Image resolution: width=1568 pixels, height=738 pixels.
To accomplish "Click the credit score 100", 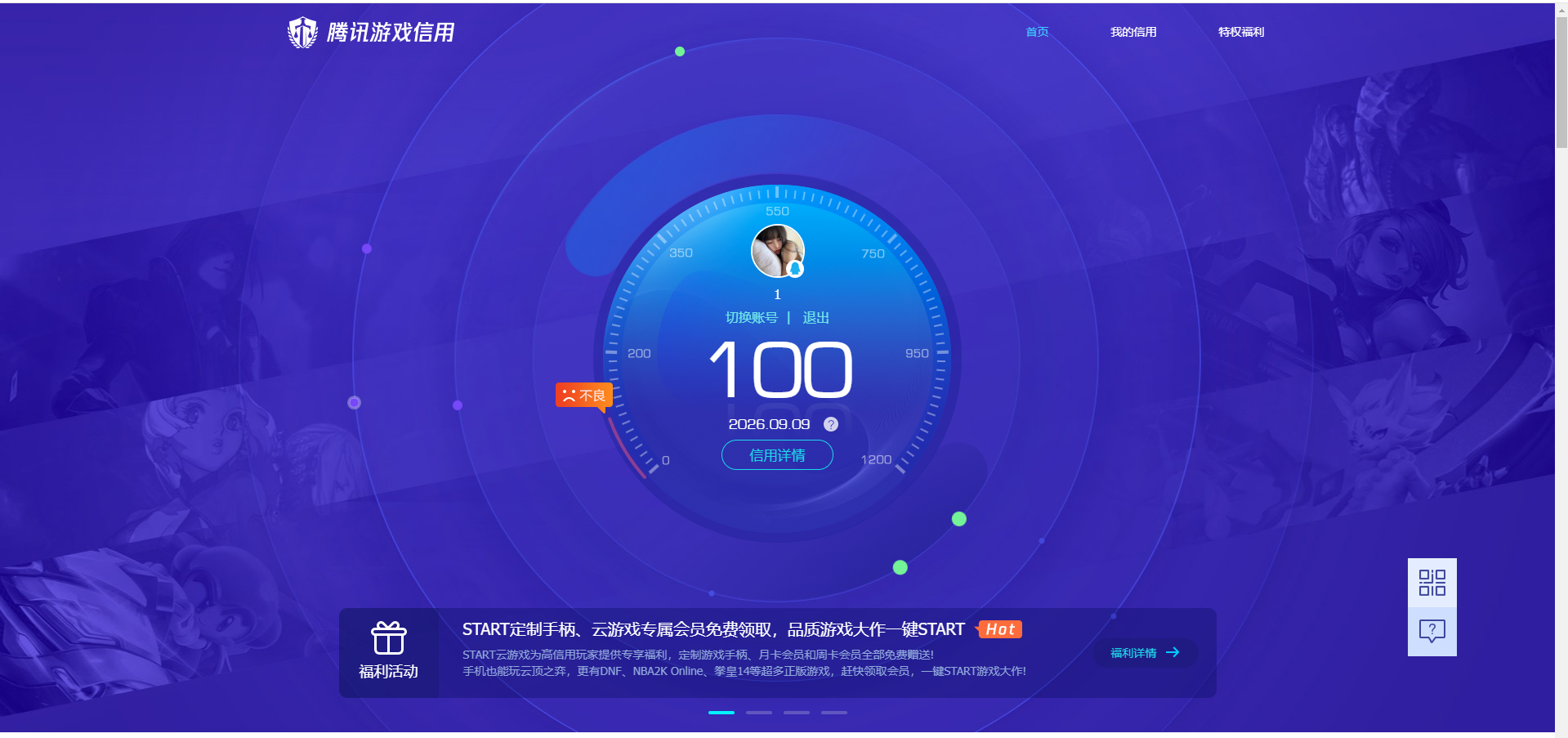I will pyautogui.click(x=780, y=370).
